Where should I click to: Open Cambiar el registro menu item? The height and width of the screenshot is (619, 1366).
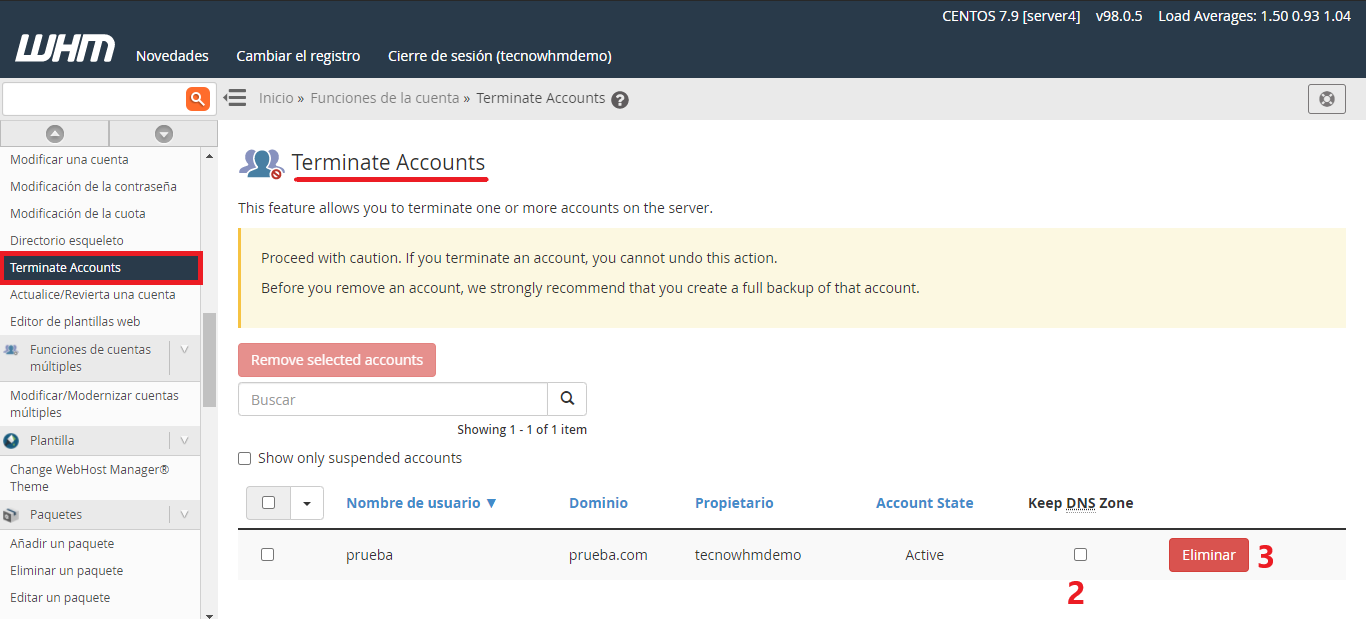point(298,56)
